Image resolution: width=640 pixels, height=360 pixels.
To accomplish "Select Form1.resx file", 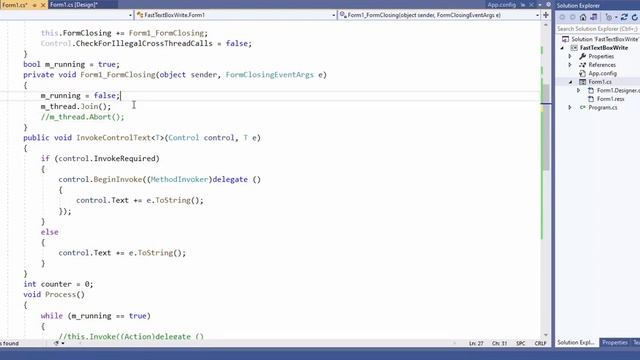I will pyautogui.click(x=610, y=99).
